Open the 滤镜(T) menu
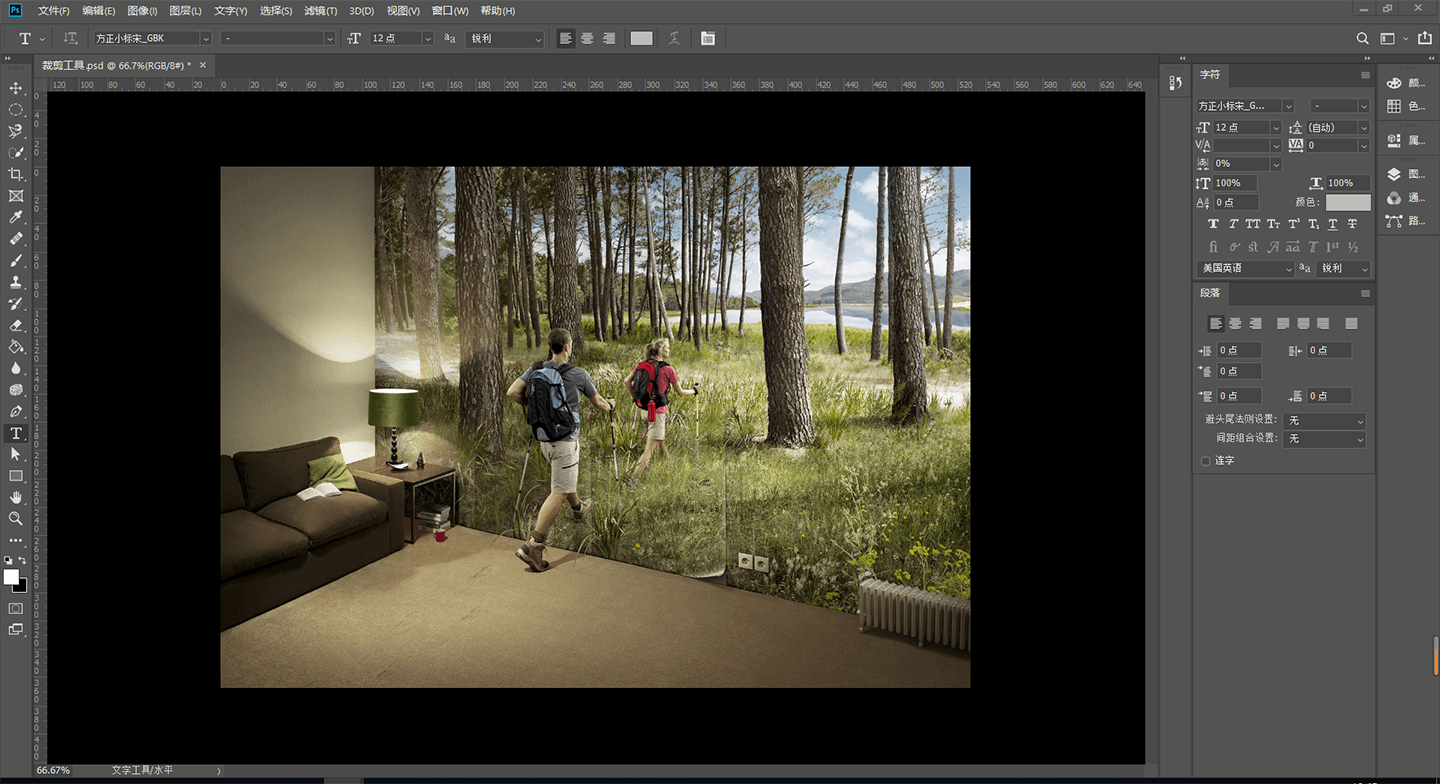This screenshot has height=784, width=1440. [x=320, y=11]
